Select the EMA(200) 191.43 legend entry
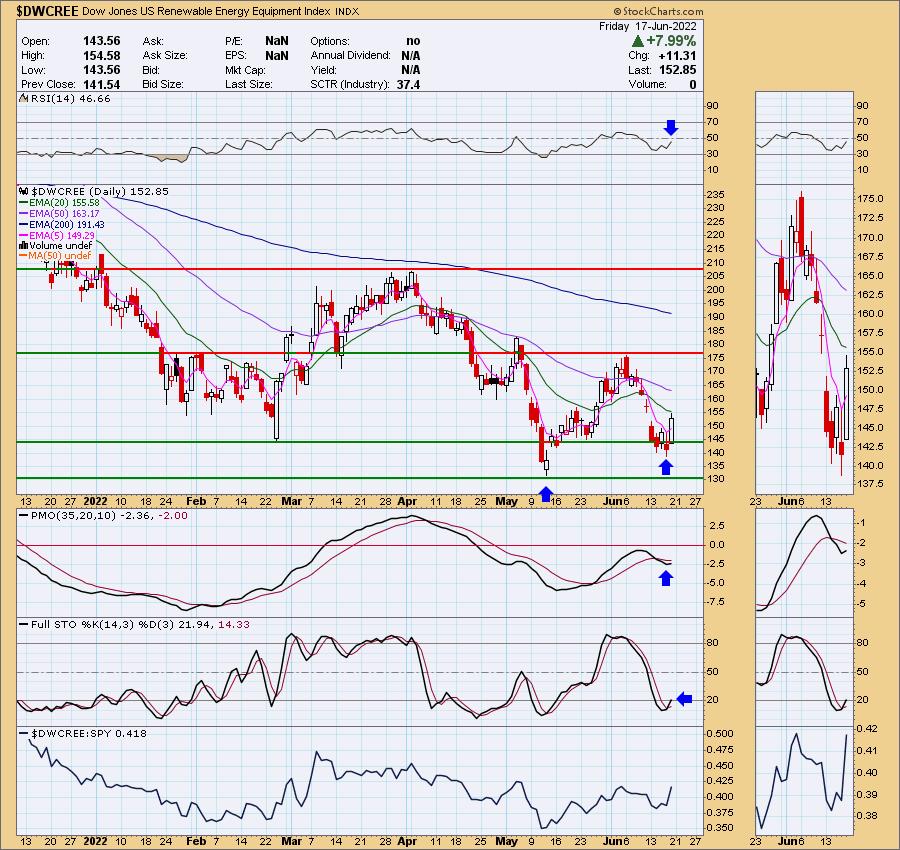The height and width of the screenshot is (850, 900). click(x=64, y=224)
